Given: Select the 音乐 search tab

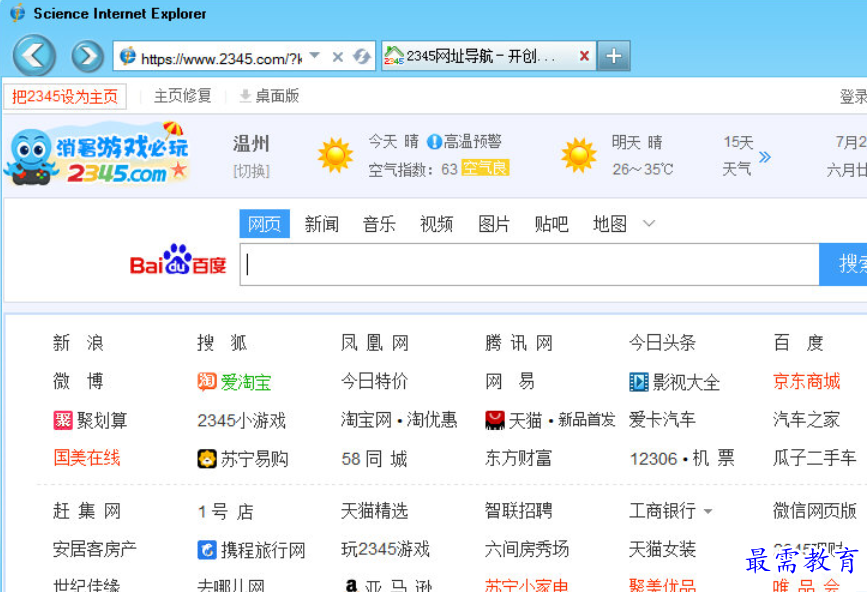Looking at the screenshot, I should point(379,224).
